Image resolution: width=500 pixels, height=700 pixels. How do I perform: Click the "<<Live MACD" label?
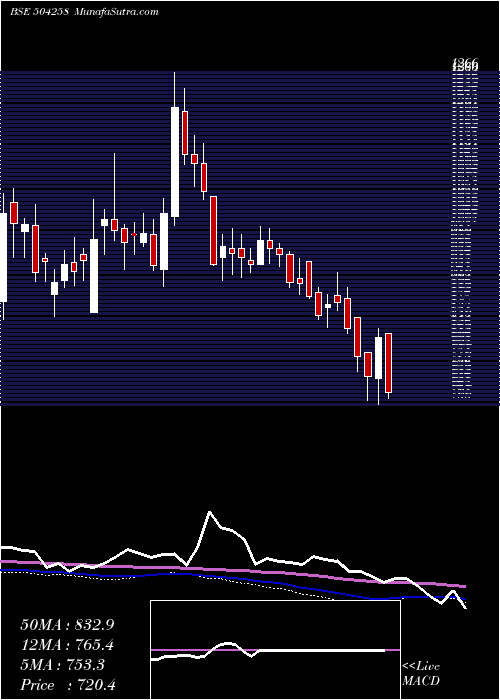[421, 673]
